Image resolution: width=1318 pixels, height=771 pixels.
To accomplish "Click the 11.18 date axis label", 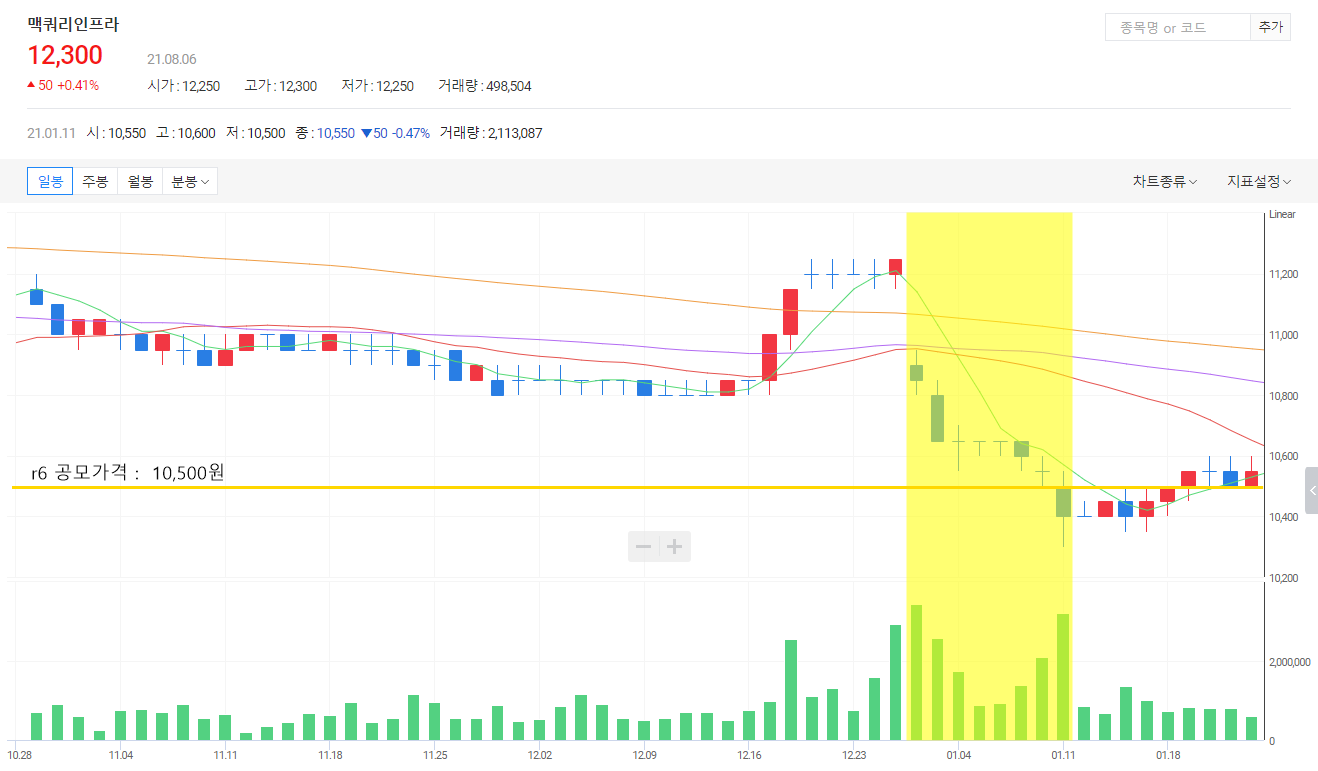I will point(330,755).
